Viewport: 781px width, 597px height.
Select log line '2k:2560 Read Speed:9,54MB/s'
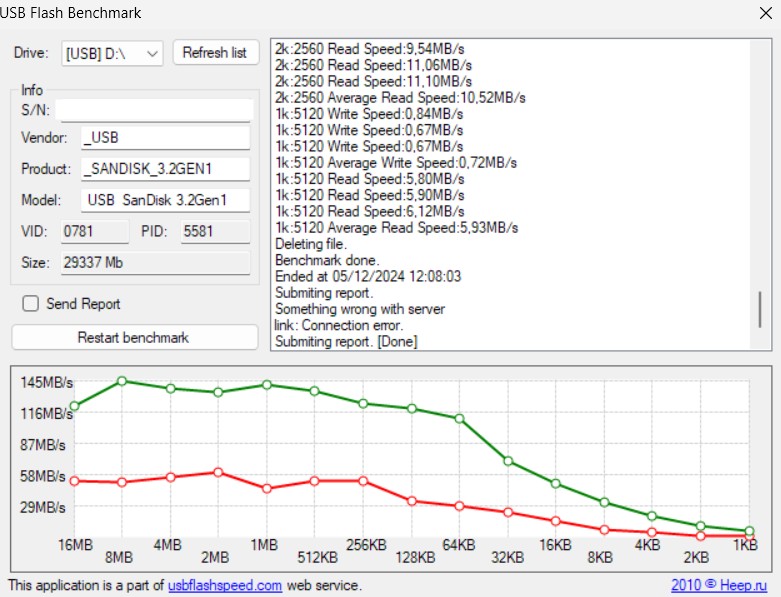(370, 49)
